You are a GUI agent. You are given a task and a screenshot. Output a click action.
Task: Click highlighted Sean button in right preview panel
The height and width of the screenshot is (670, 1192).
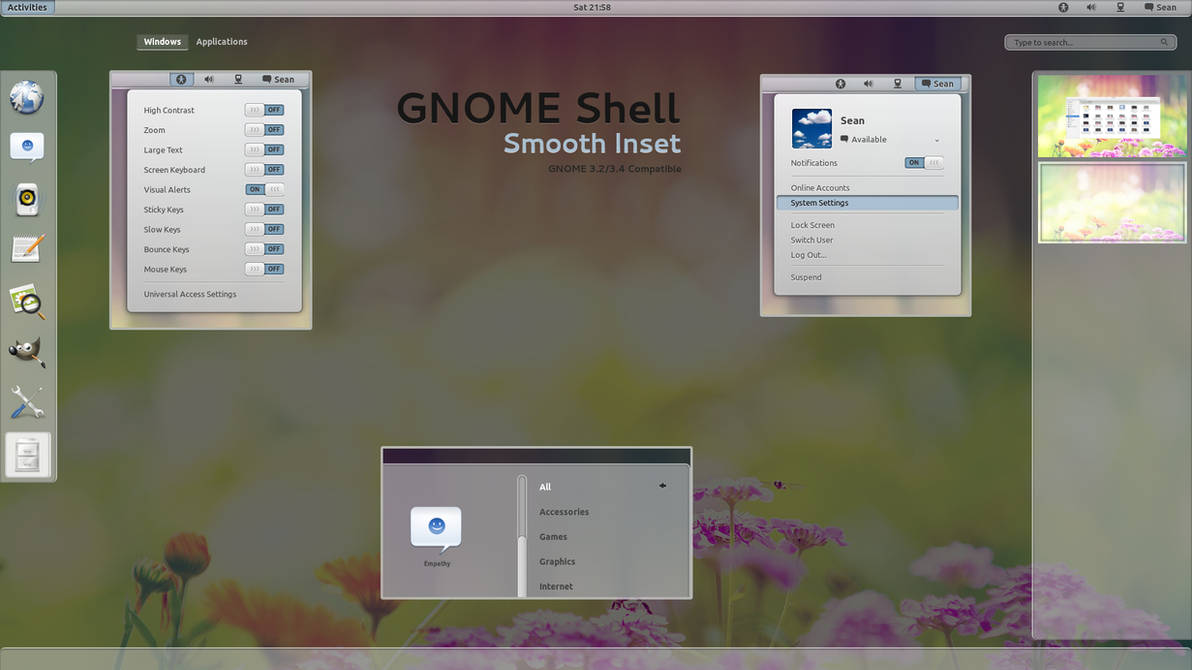tap(937, 84)
